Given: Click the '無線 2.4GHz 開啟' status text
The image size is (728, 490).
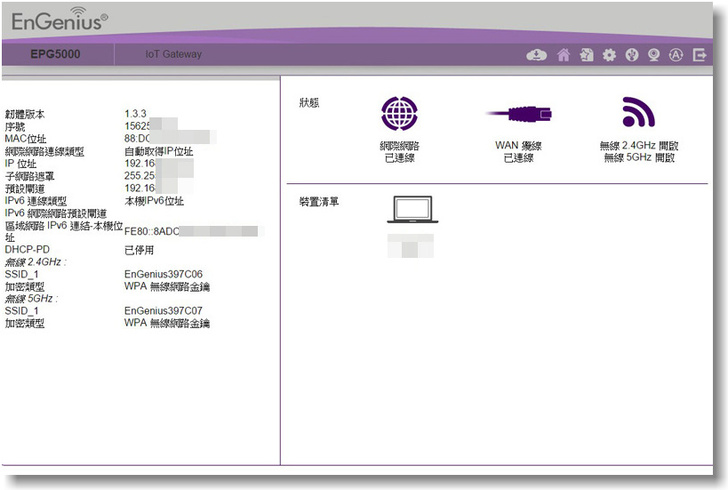Looking at the screenshot, I should coord(639,146).
